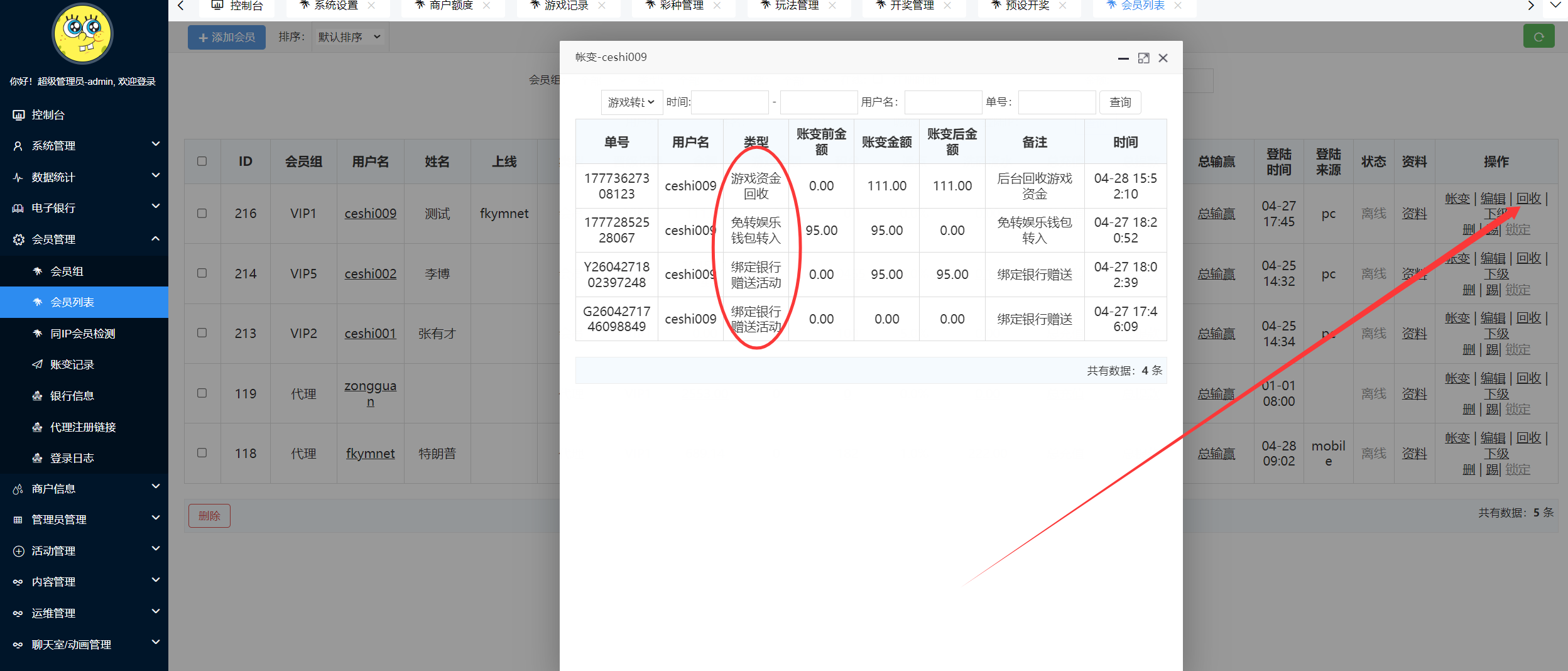Check the checkbox for agent fkymnet row
Viewport: 1568px width, 671px height.
tap(202, 452)
